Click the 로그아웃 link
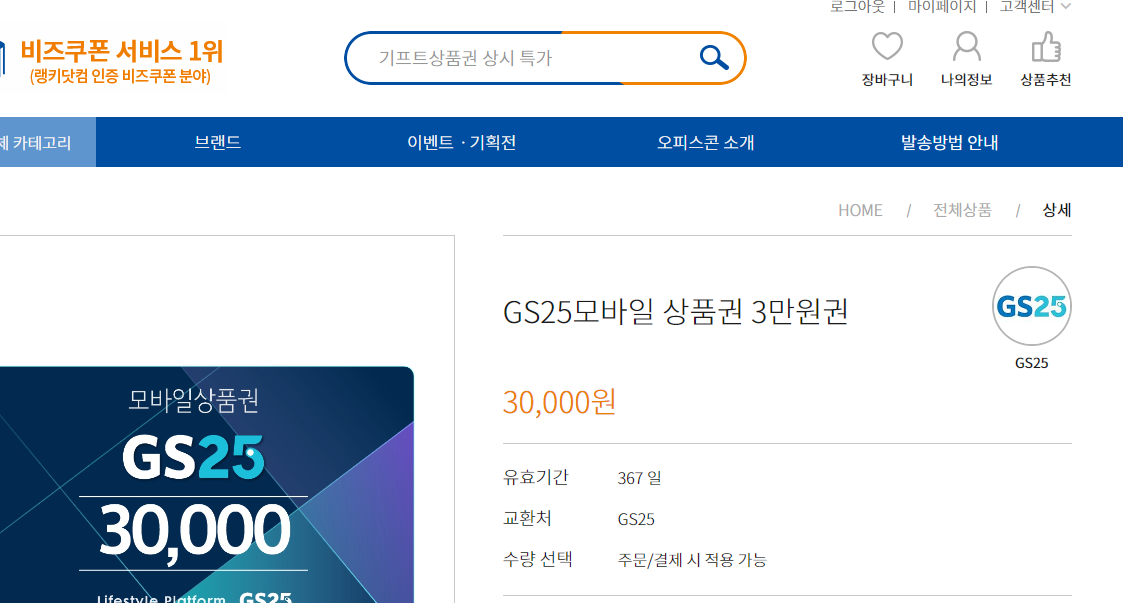Screen dimensions: 1123x603 [x=857, y=6]
